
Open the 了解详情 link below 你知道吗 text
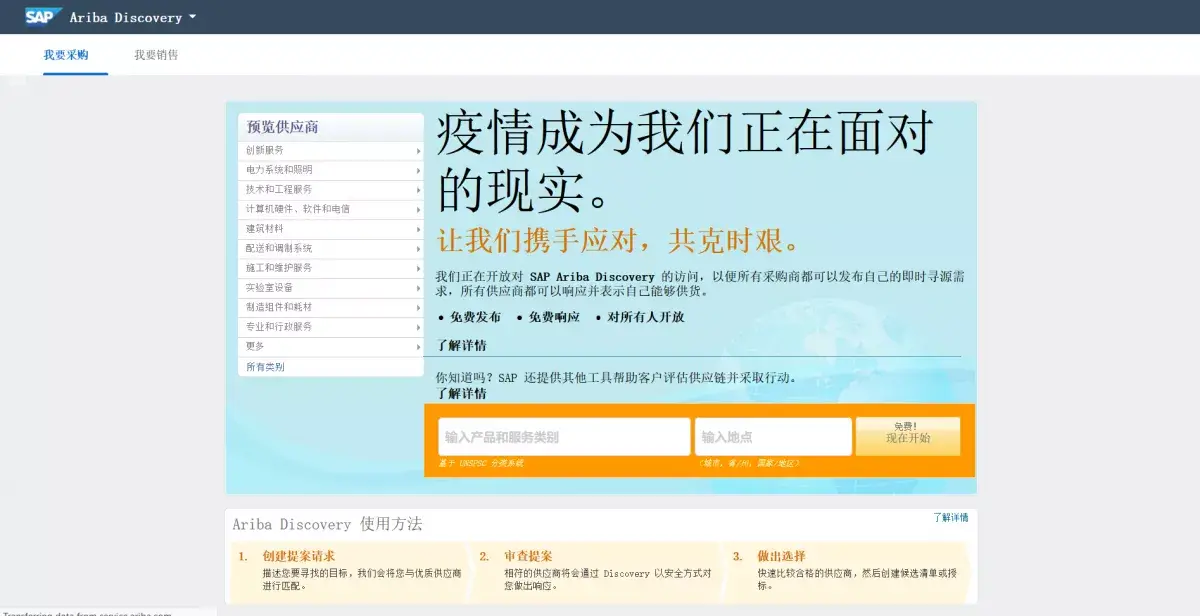(x=462, y=394)
